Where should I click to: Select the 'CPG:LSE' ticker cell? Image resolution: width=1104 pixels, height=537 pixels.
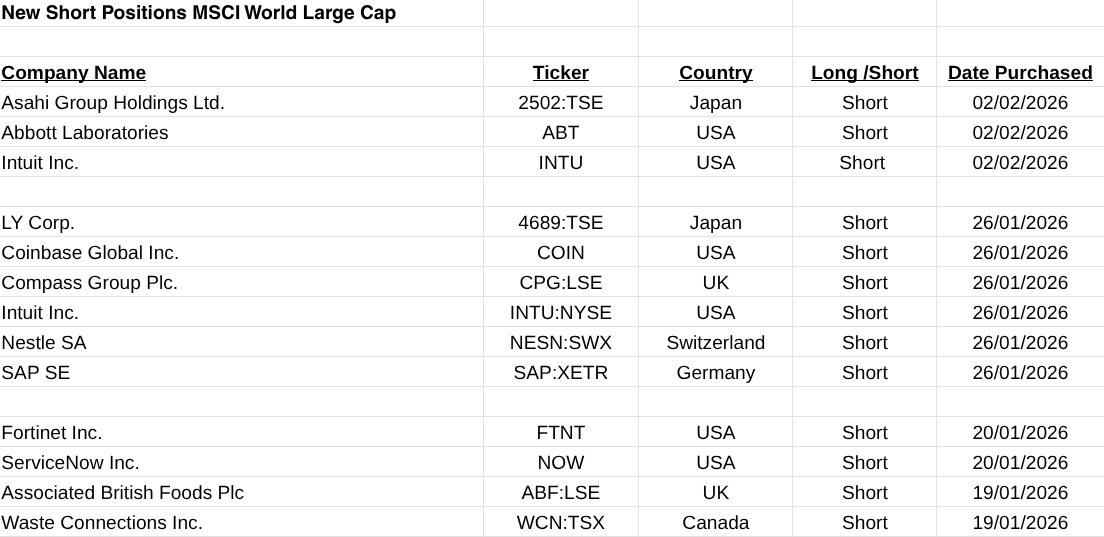click(x=561, y=283)
